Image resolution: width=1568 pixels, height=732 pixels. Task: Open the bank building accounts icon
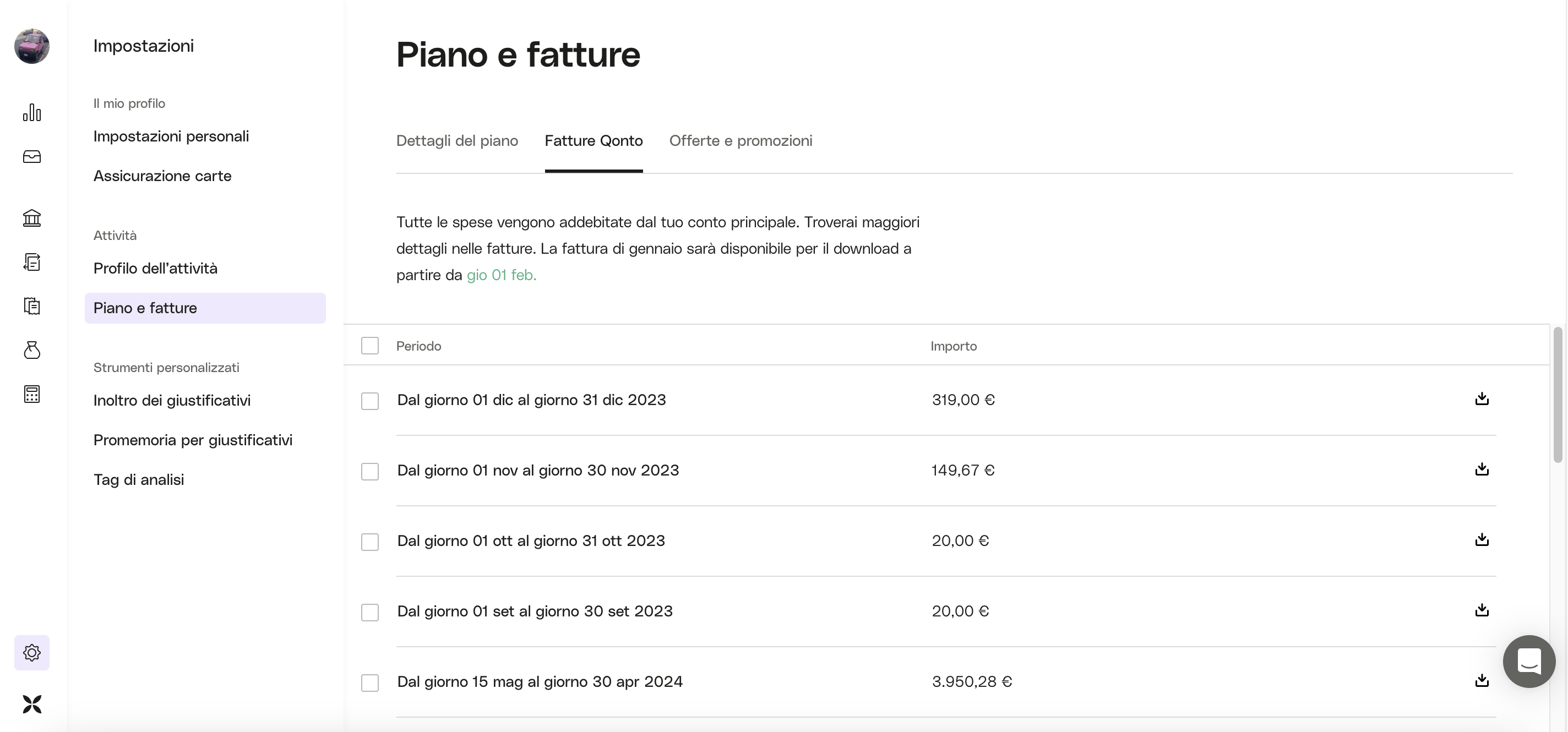(31, 218)
